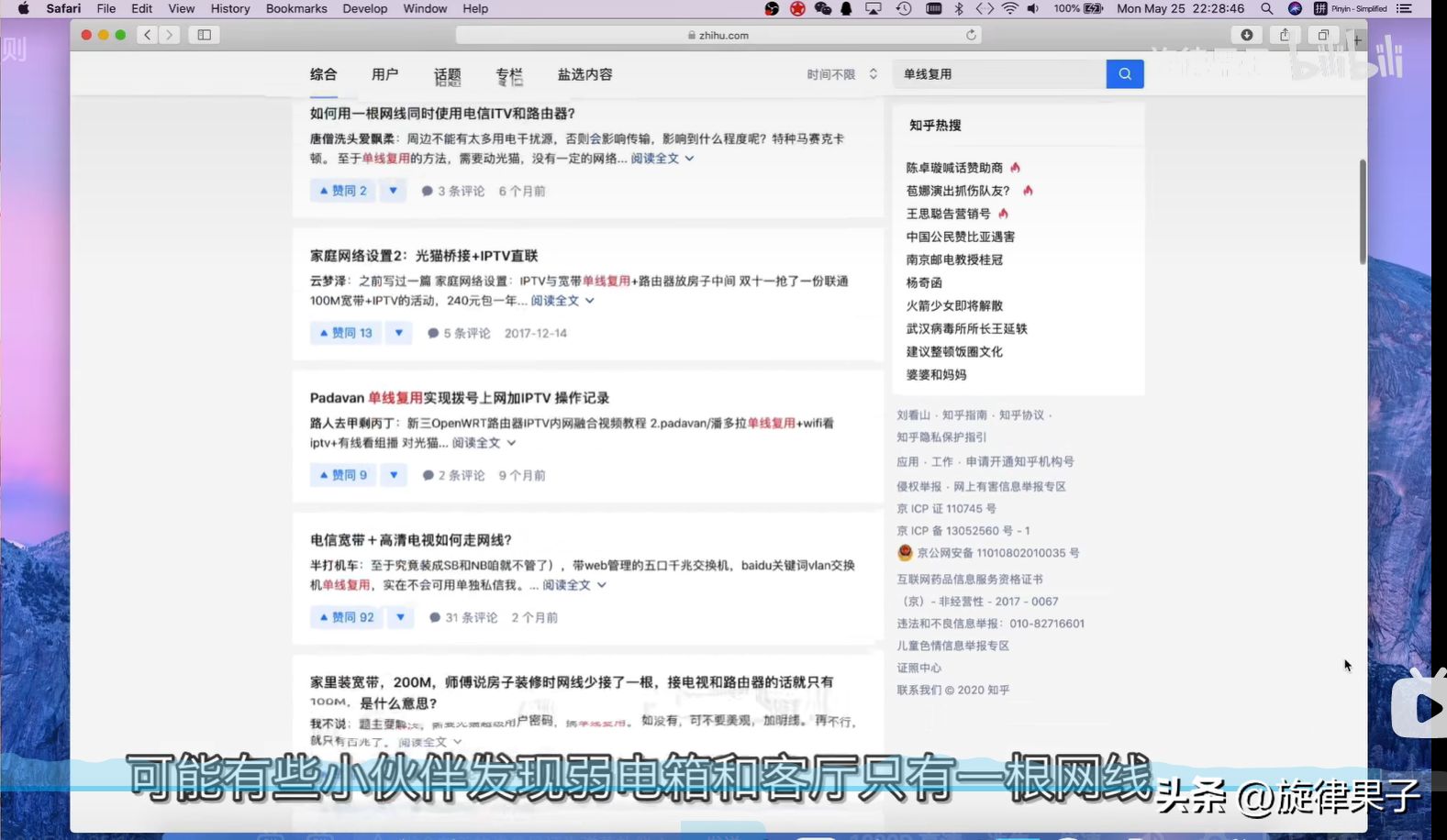Focus the 单线复用 search input field
This screenshot has width=1447, height=840.
999,74
